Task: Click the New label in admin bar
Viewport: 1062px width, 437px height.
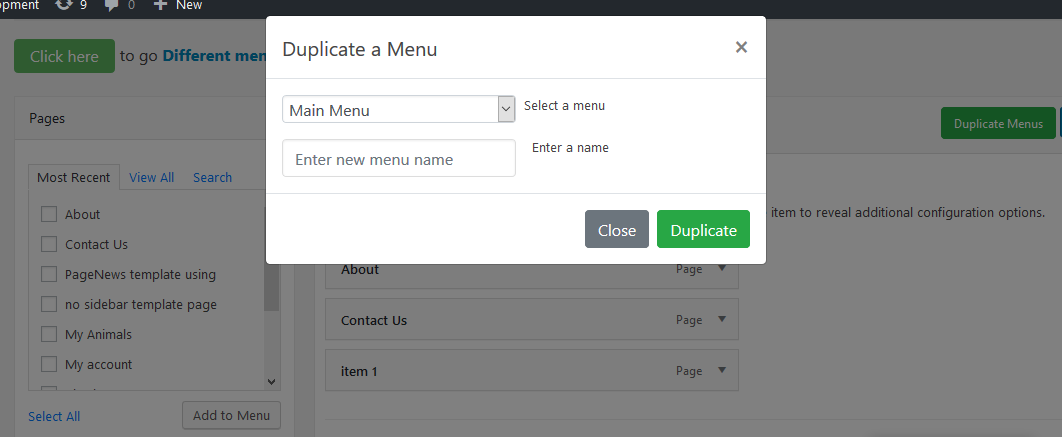Action: tap(189, 5)
